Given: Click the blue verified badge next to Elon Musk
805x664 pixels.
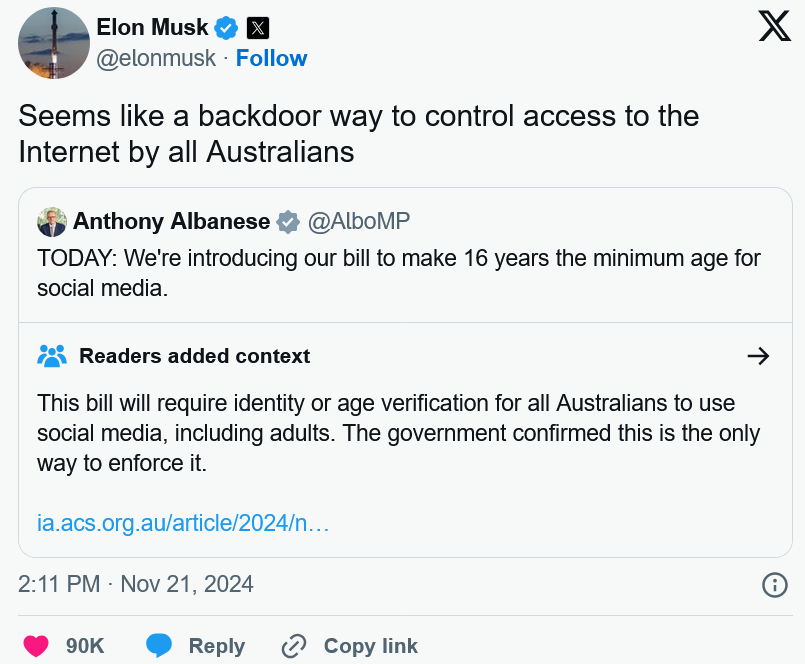Looking at the screenshot, I should [x=226, y=28].
